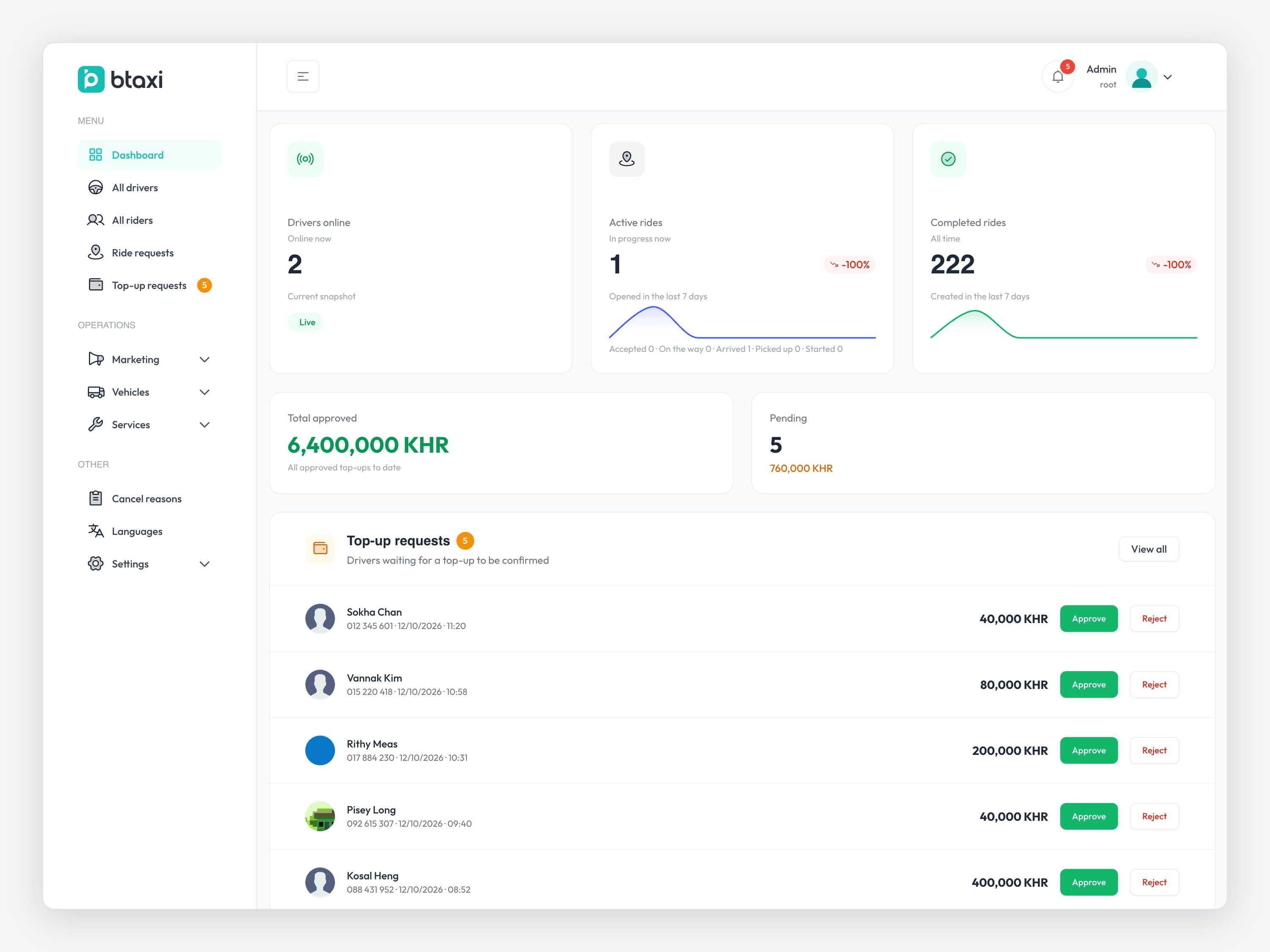Click the Completed rides checkmark icon
1270x952 pixels.
(948, 159)
